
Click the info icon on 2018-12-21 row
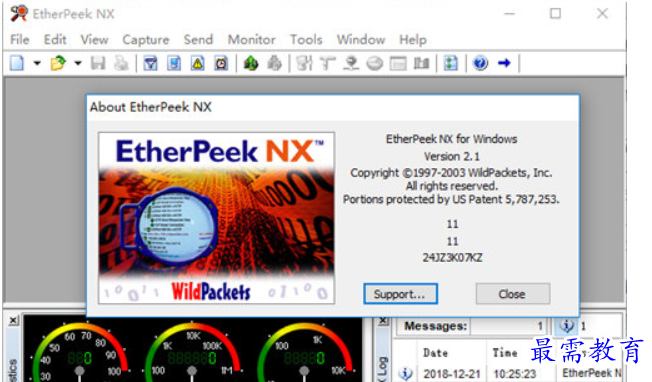pyautogui.click(x=405, y=373)
